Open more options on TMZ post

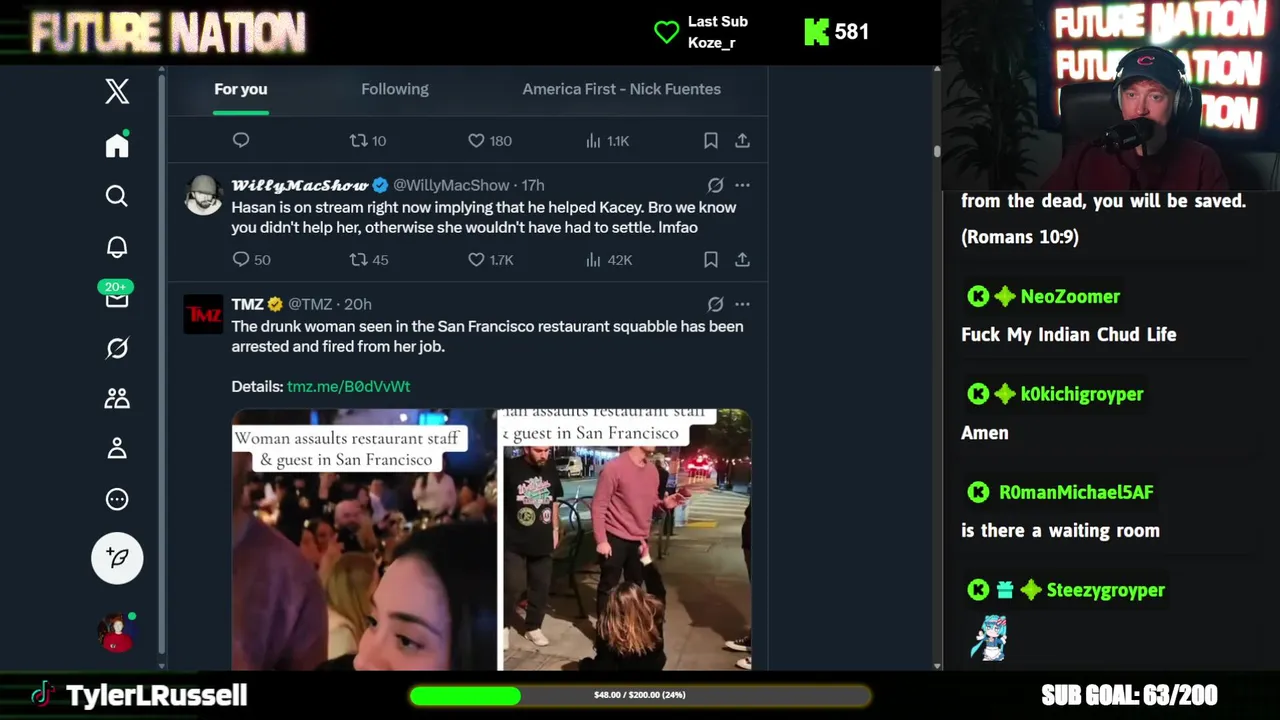pos(742,304)
